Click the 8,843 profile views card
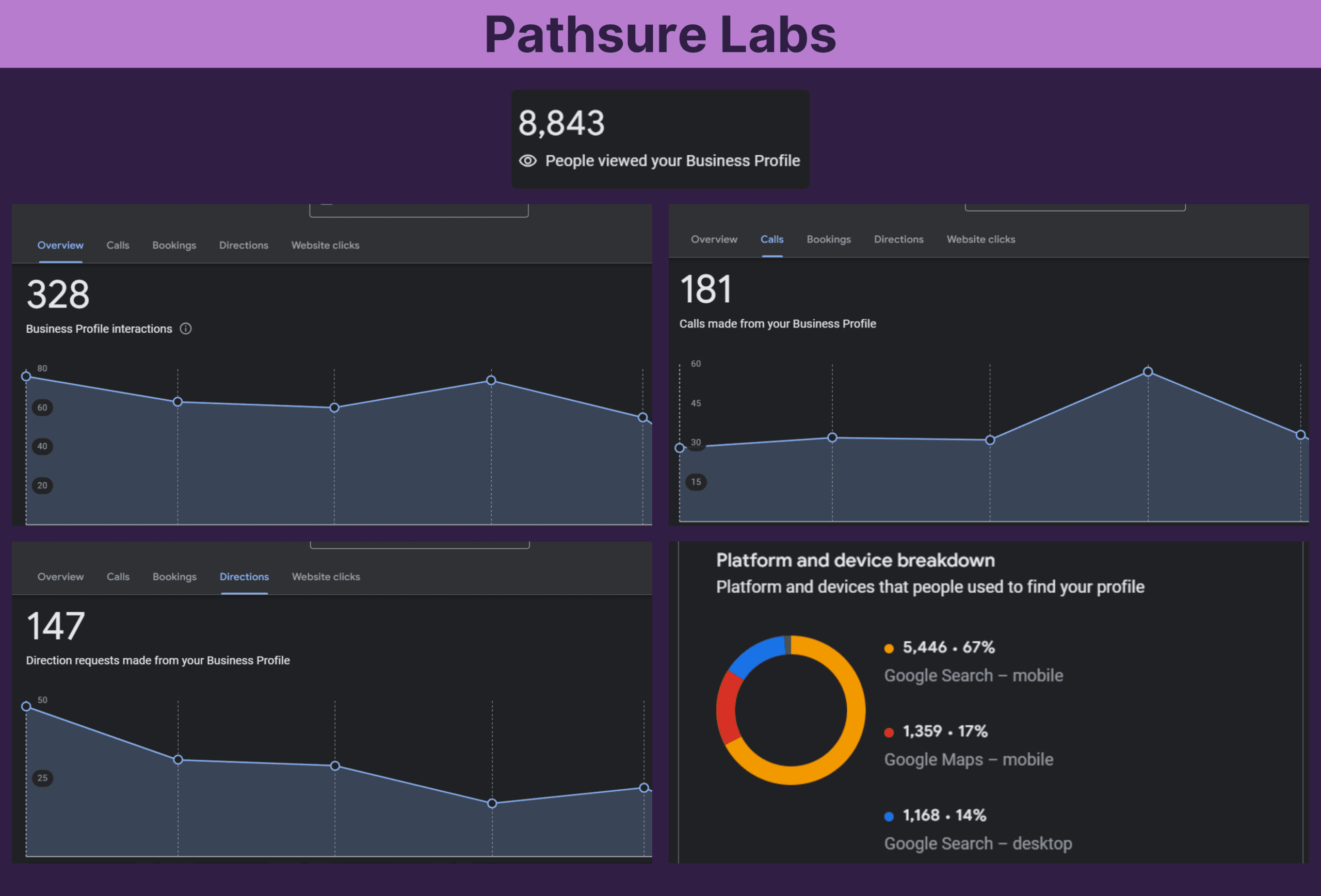This screenshot has height=896, width=1321. click(660, 139)
